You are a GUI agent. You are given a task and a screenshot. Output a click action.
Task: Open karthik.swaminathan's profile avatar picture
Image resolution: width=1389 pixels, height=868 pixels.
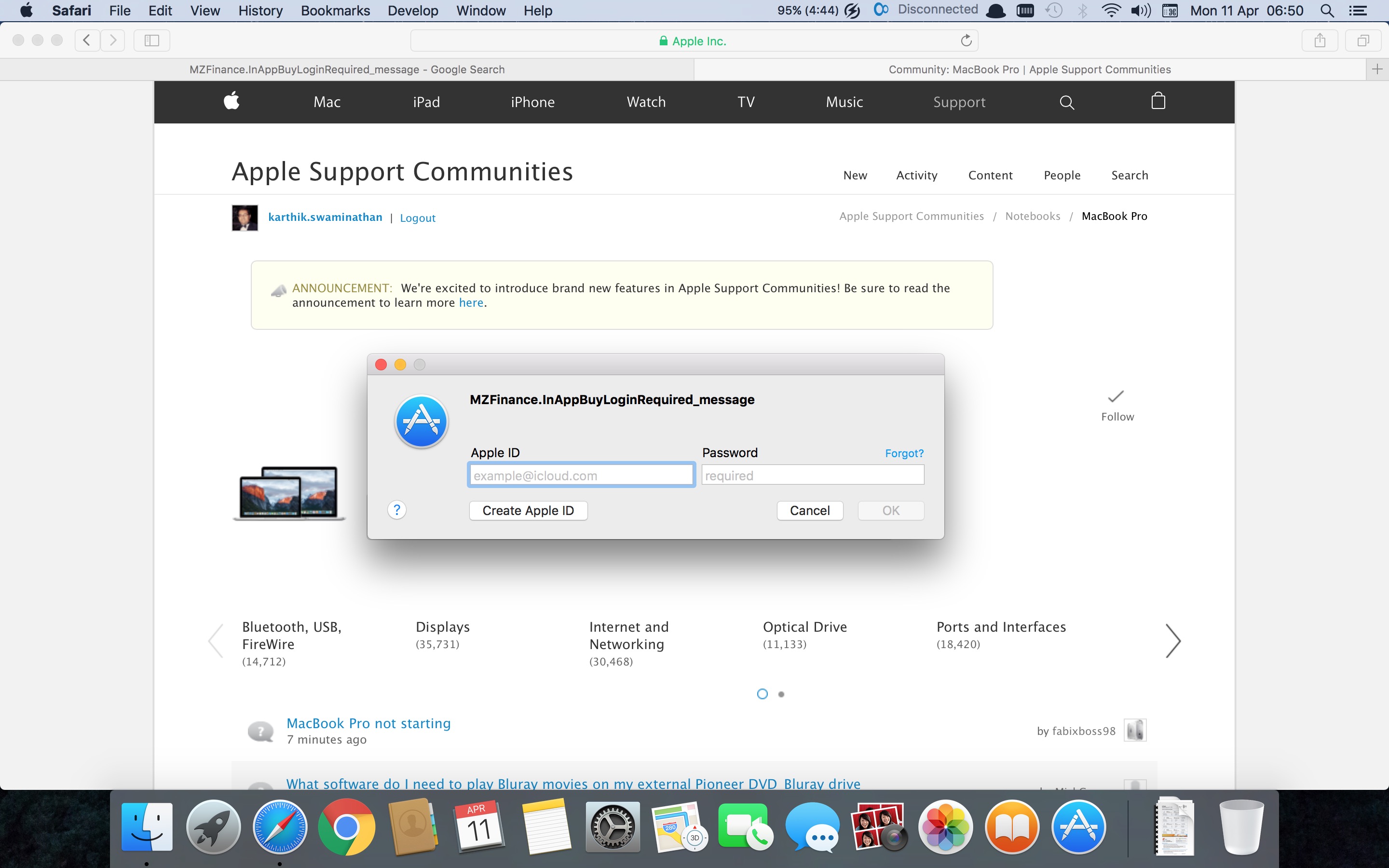point(245,217)
